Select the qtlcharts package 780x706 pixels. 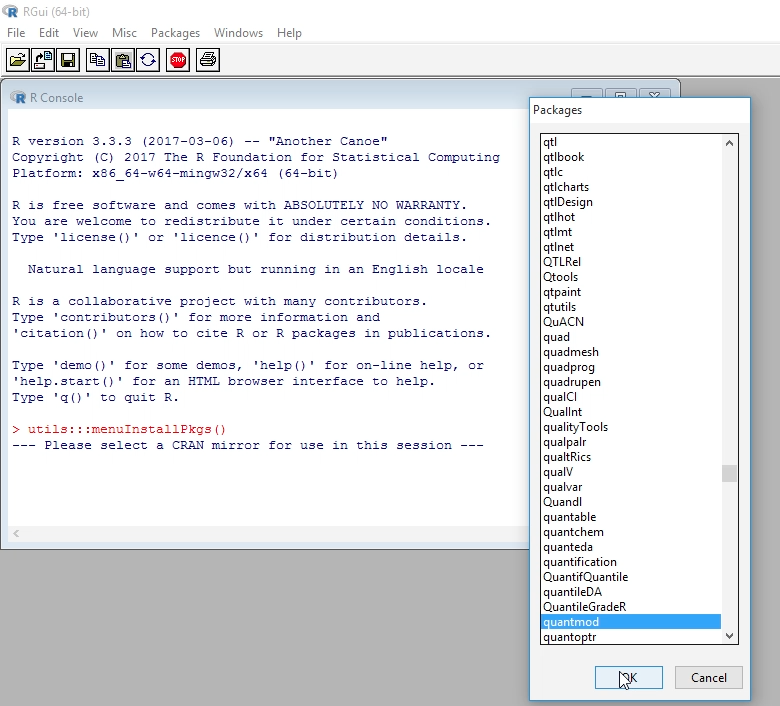630,187
